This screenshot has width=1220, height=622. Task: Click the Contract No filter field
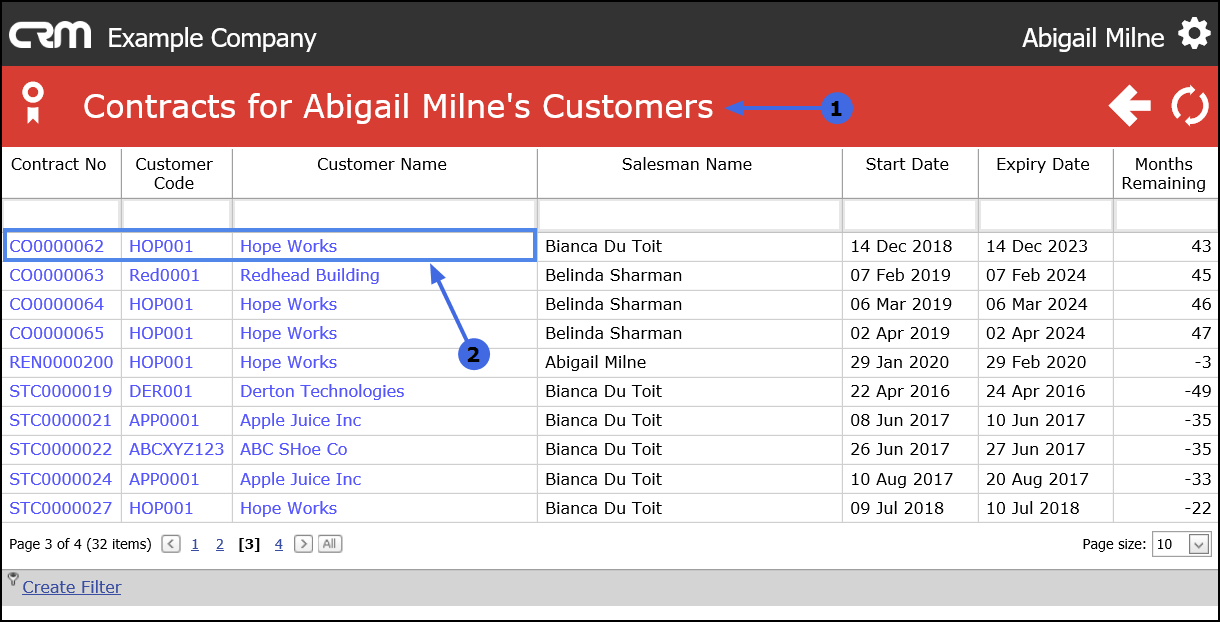tap(61, 214)
